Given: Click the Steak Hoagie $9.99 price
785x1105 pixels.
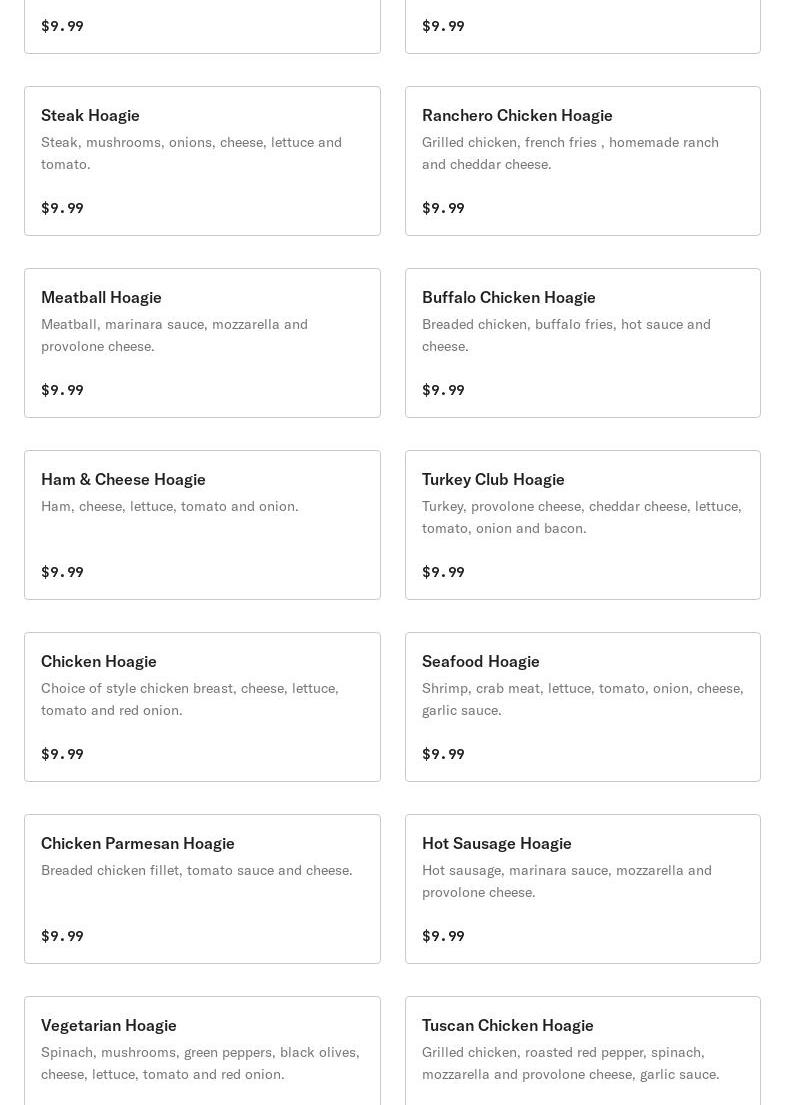Looking at the screenshot, I should (x=62, y=208).
